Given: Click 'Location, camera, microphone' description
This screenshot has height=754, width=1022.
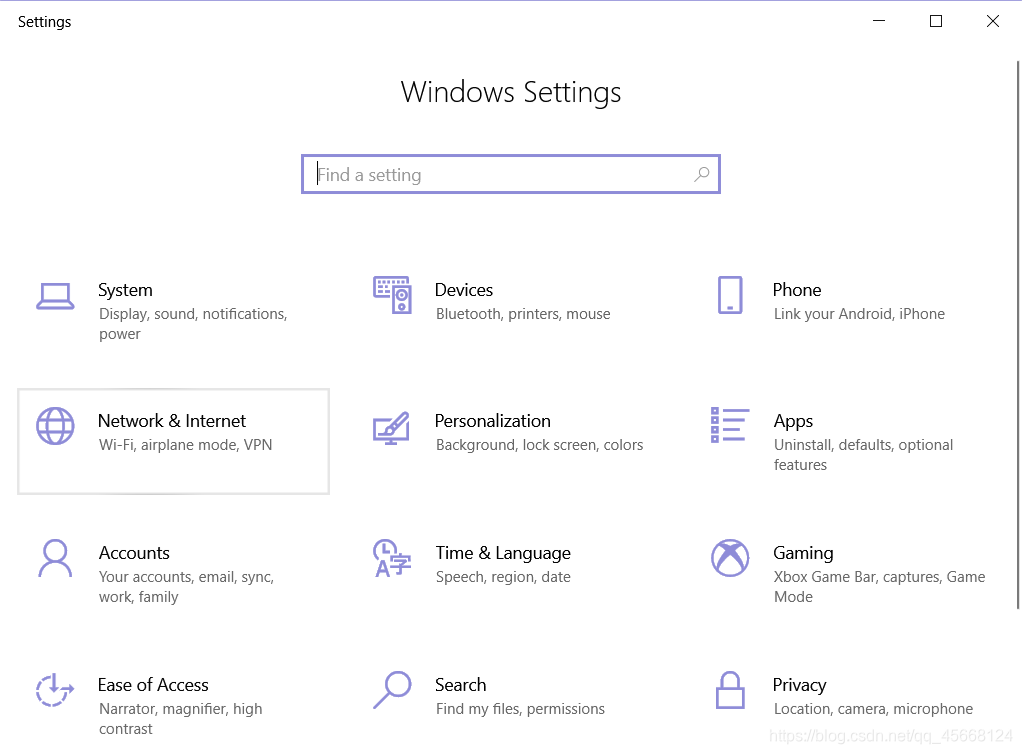Looking at the screenshot, I should pos(873,709).
